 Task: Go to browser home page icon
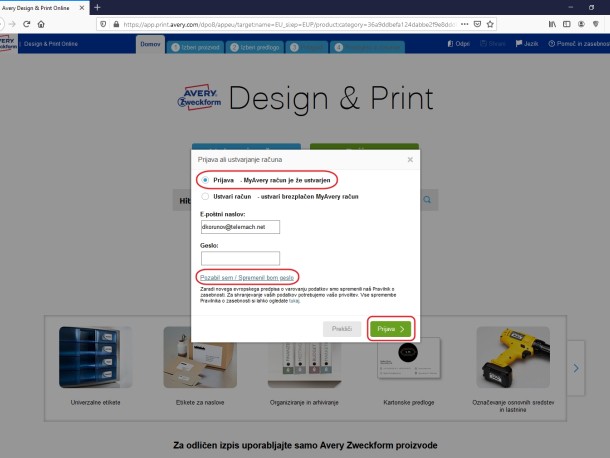pyautogui.click(x=41, y=24)
